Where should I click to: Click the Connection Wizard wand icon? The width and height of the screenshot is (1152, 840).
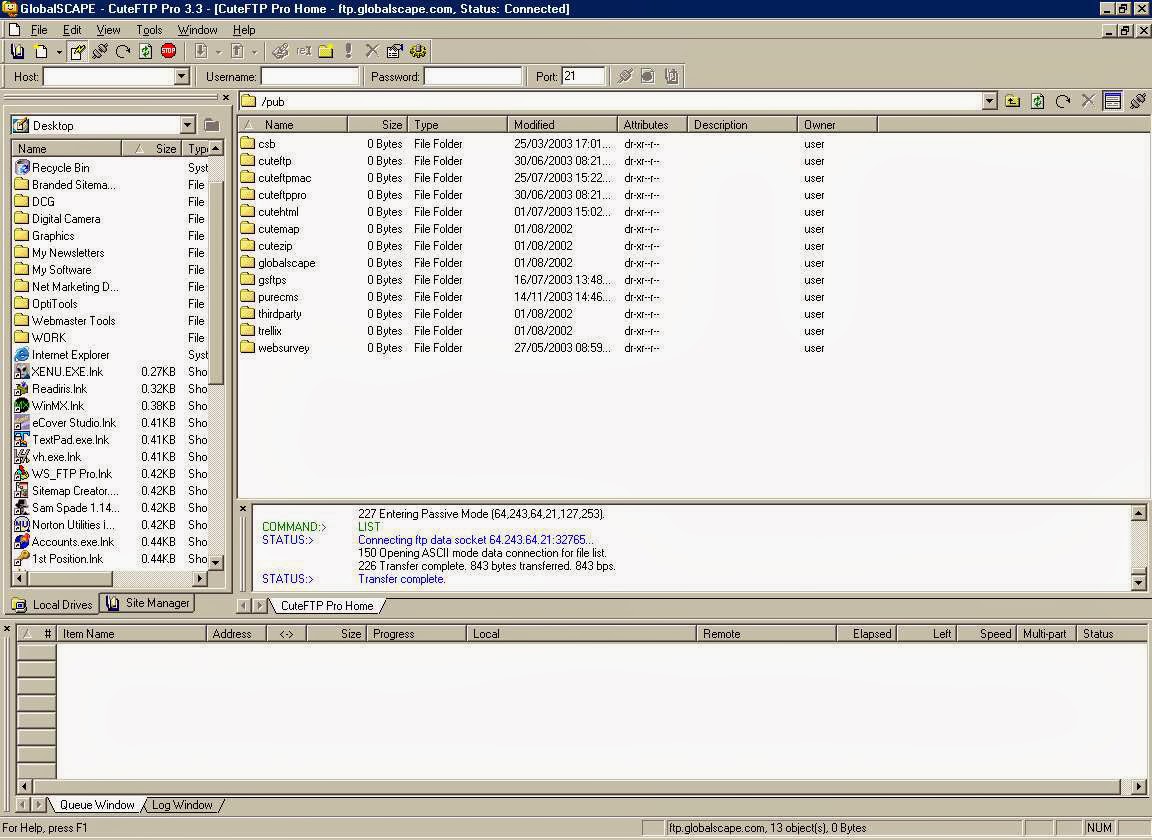pyautogui.click(x=77, y=51)
